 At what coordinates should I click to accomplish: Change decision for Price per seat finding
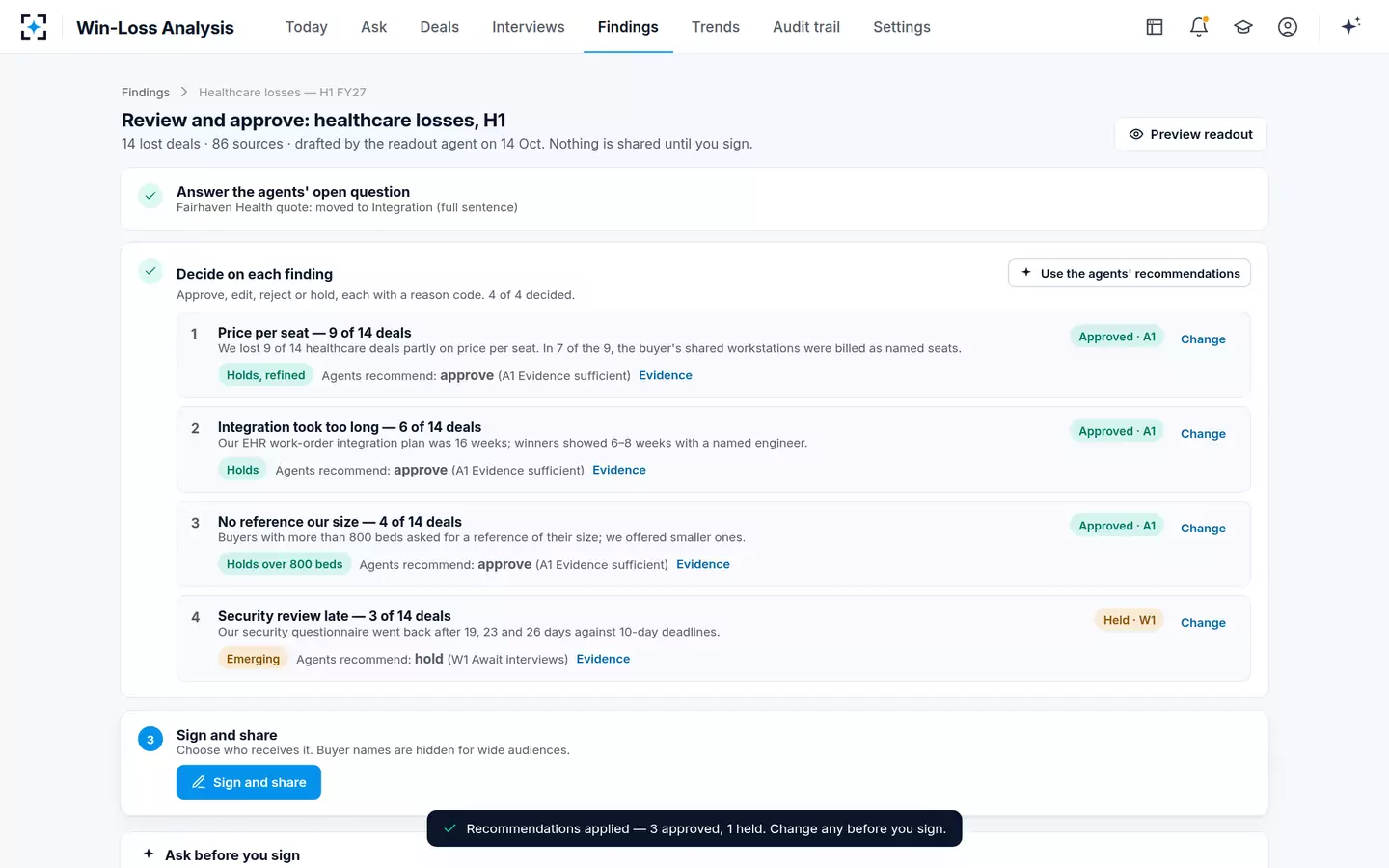1203,339
